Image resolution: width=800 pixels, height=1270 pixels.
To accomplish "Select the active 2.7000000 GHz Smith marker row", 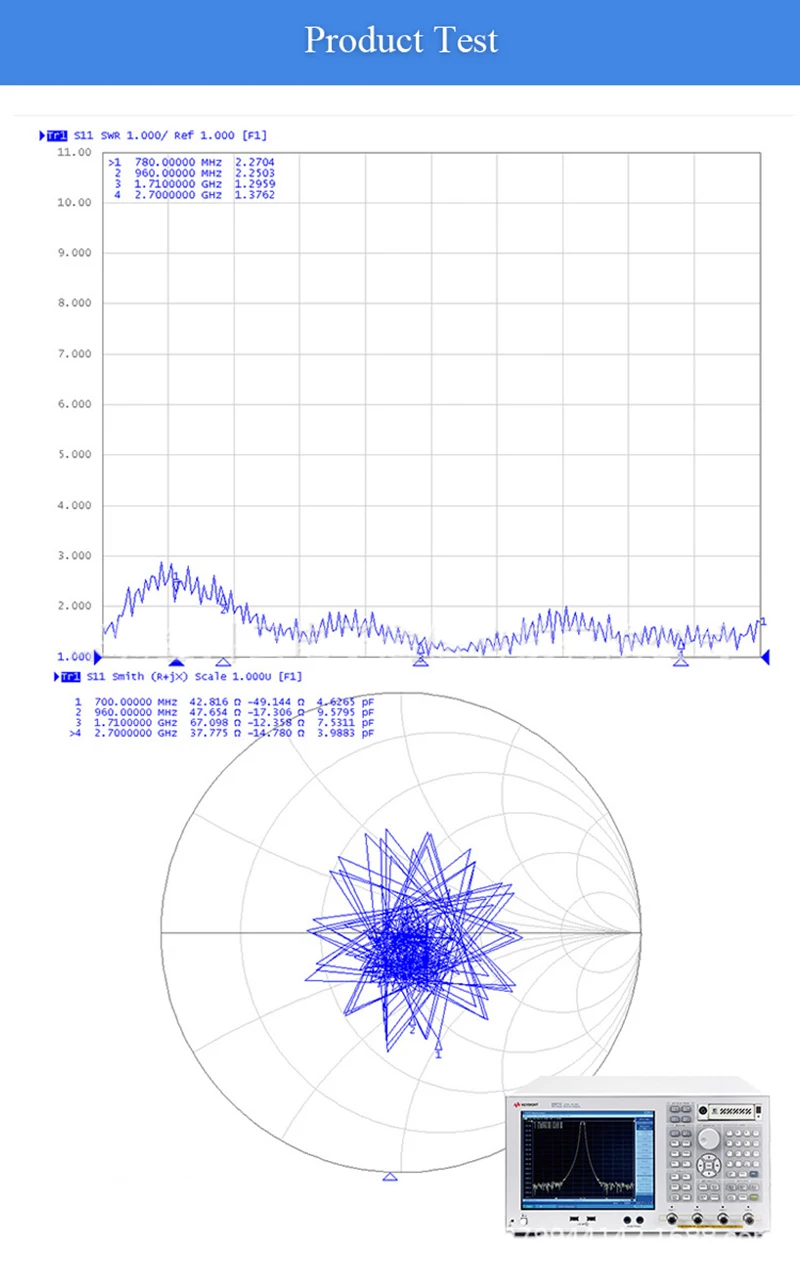I will 225,735.
